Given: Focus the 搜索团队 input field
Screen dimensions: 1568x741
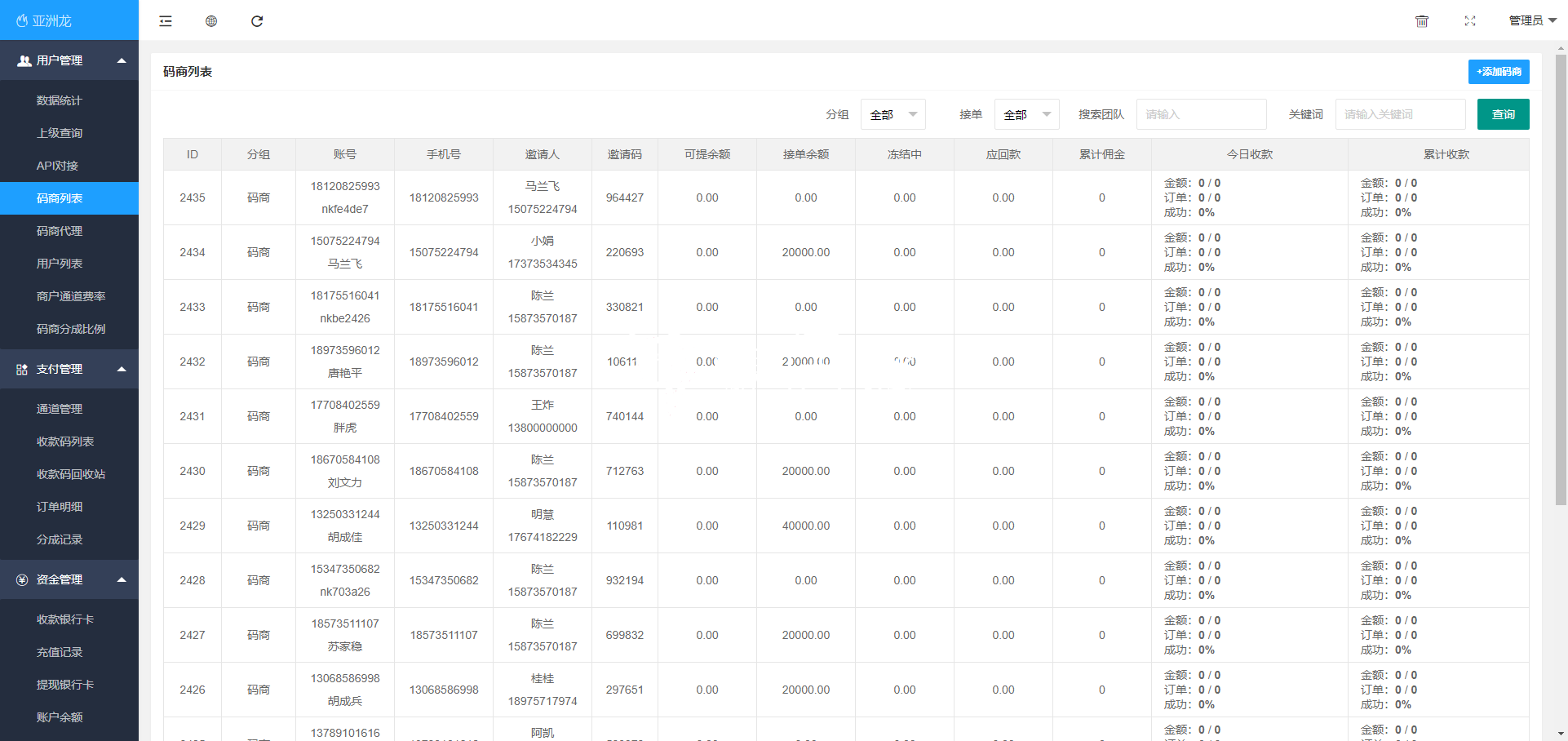Looking at the screenshot, I should tap(1202, 114).
